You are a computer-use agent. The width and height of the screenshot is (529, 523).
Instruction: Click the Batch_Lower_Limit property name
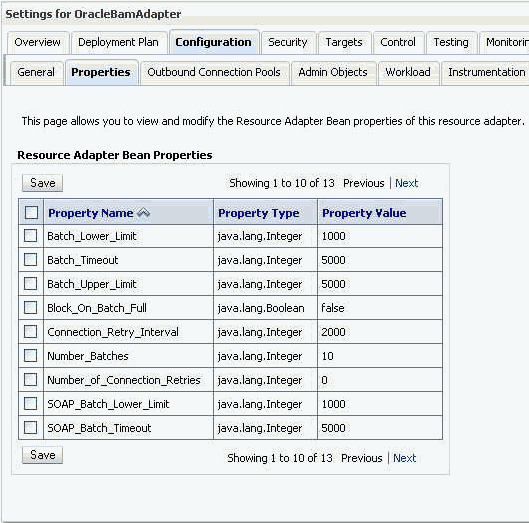tap(92, 236)
